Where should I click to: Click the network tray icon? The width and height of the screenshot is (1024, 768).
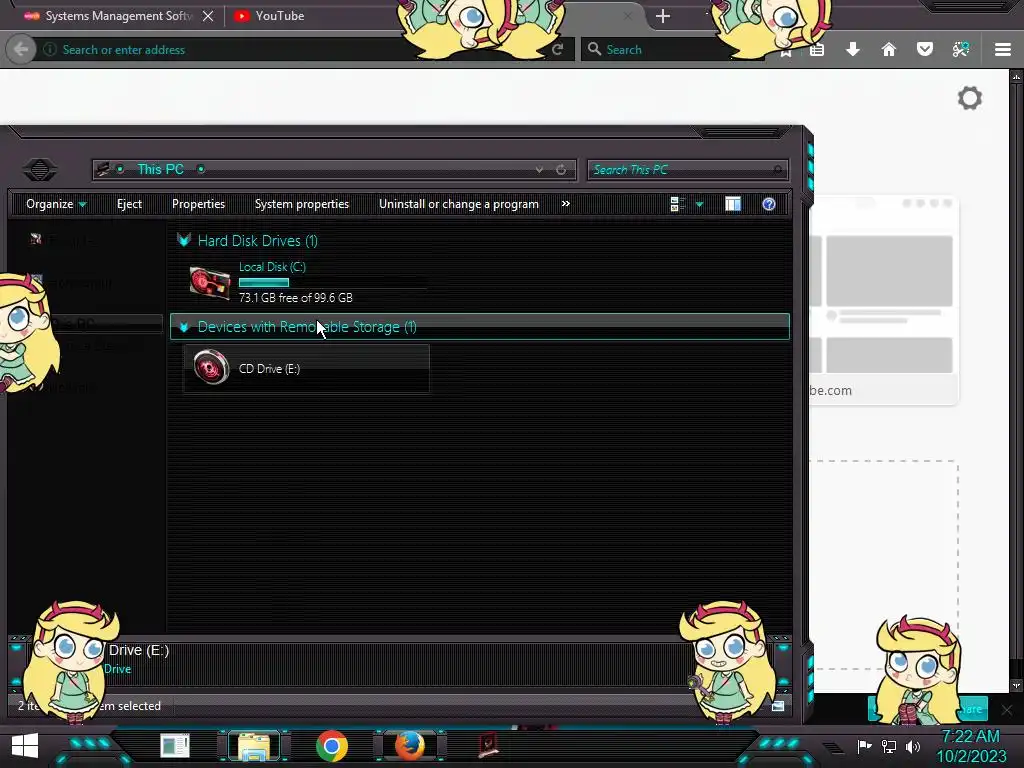tap(889, 746)
